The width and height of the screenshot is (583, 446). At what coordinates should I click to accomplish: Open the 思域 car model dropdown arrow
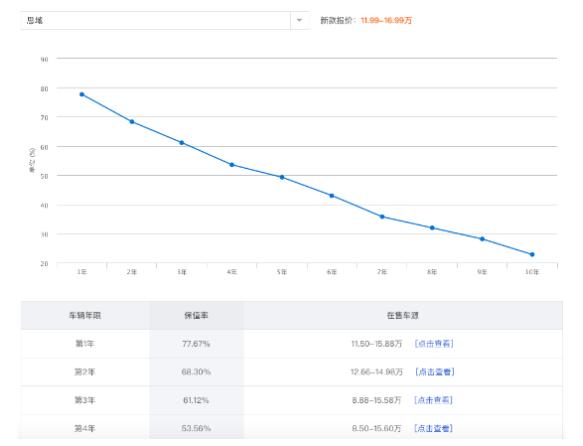point(299,20)
